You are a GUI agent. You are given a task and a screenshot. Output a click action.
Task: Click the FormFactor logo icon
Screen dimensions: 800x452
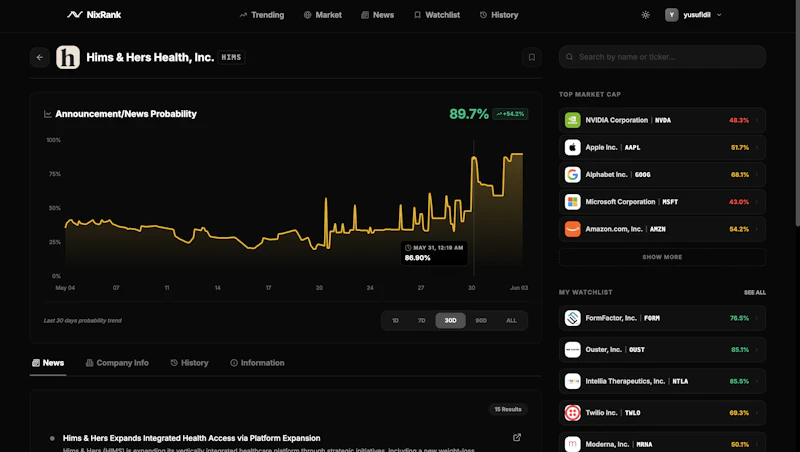point(572,318)
